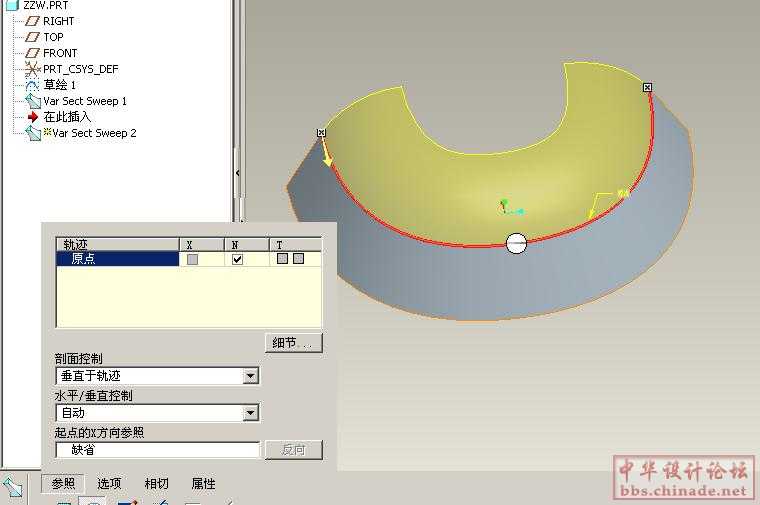Click the 反向 reverse button
This screenshot has width=760, height=505.
[x=294, y=450]
